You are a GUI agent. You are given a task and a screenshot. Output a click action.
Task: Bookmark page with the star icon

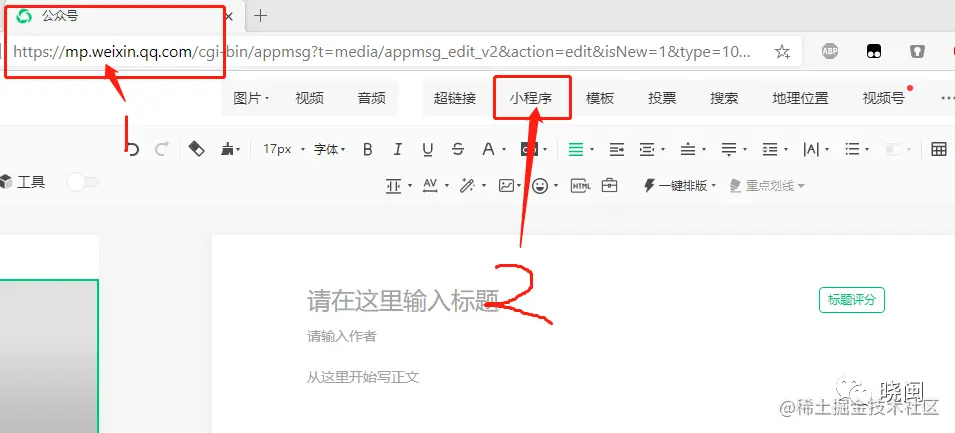782,52
